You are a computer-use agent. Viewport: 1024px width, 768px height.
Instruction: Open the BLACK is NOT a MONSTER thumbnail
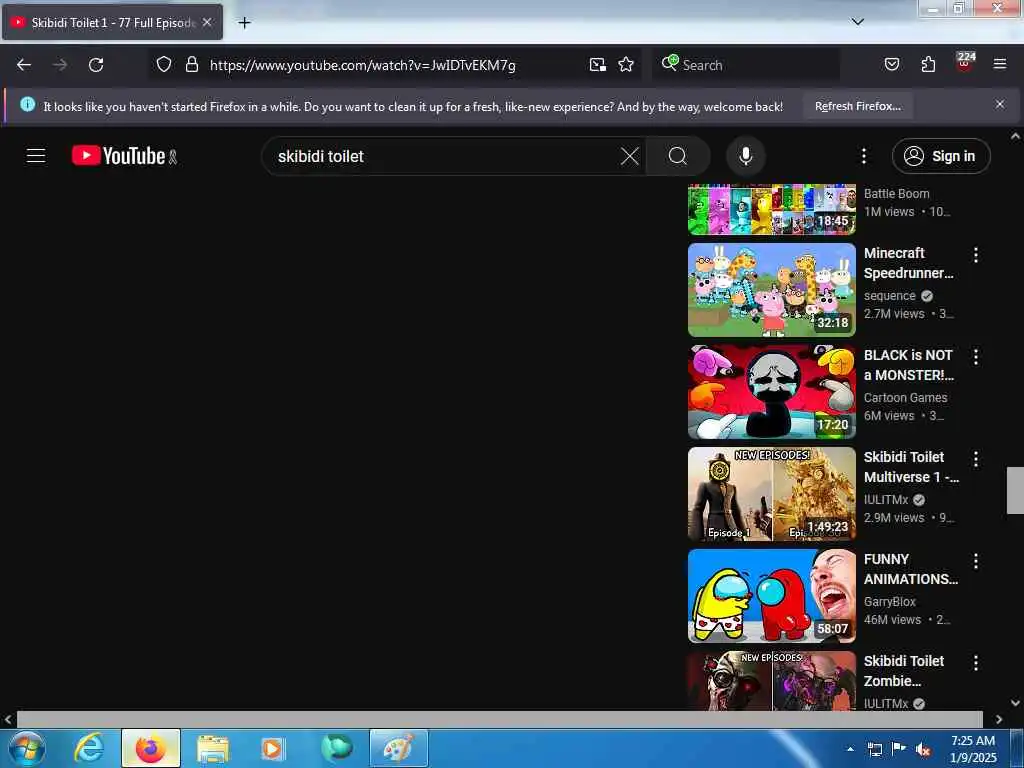771,392
